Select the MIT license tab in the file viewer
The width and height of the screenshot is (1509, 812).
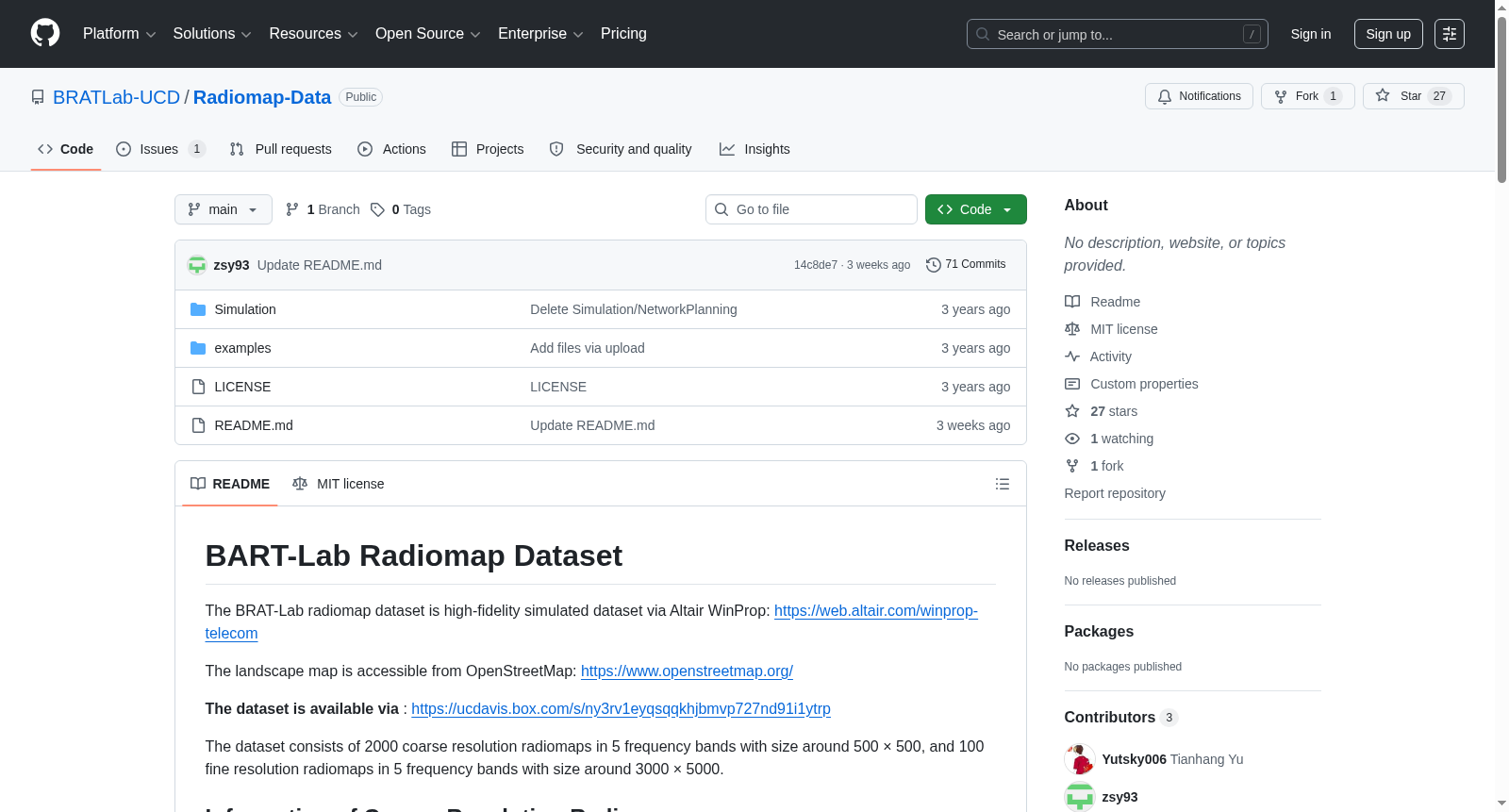coord(339,484)
